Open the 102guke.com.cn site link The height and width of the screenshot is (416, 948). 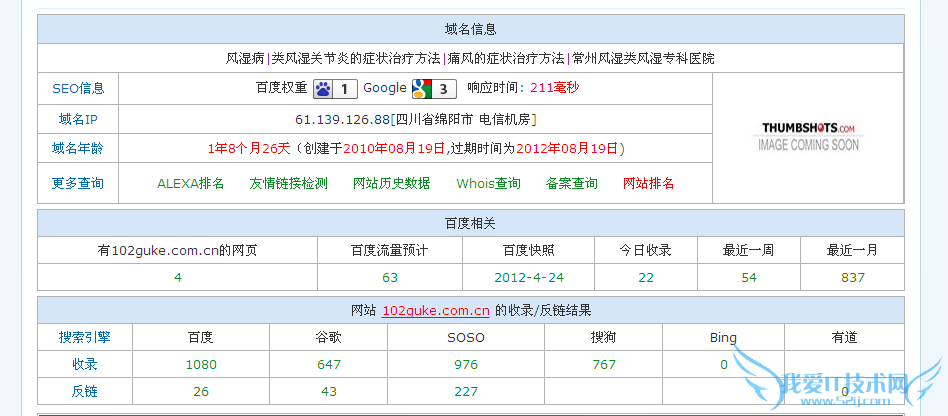point(436,311)
